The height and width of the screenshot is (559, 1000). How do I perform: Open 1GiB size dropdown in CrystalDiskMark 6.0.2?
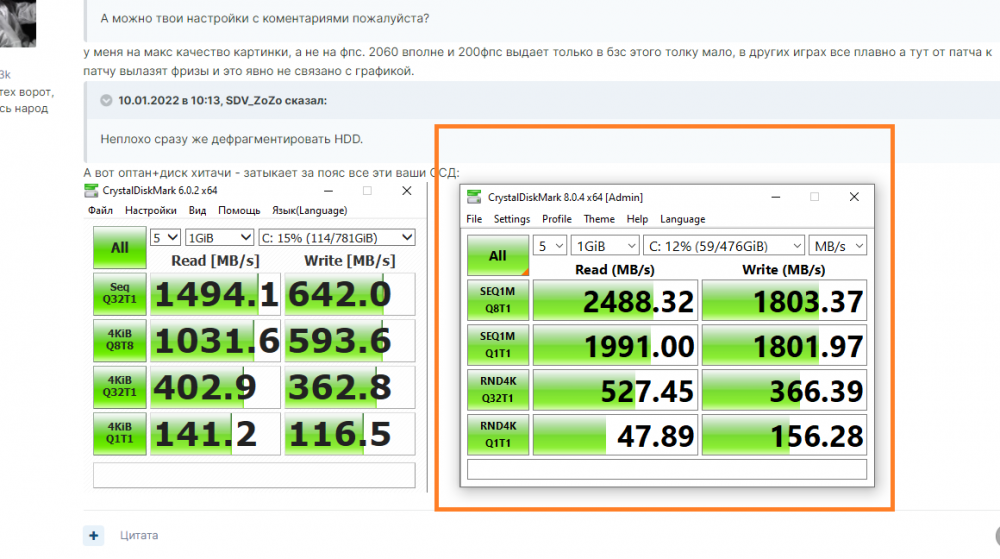pos(219,238)
